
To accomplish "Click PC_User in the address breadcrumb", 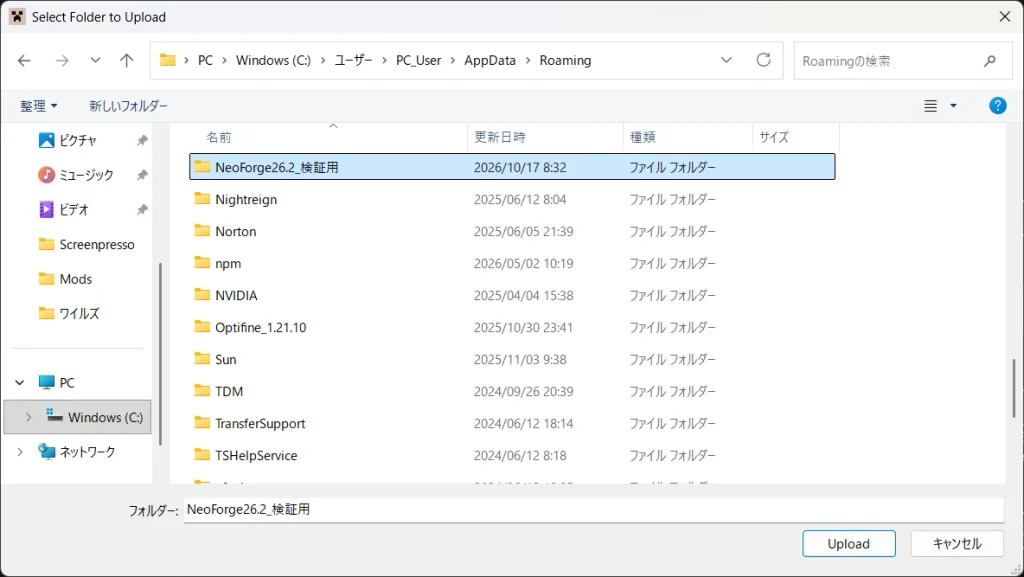I will (419, 60).
